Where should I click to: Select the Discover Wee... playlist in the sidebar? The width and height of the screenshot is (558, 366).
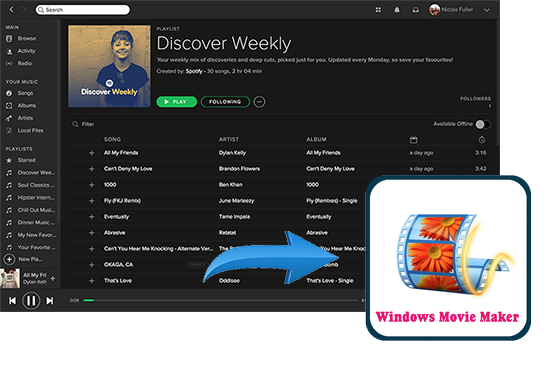click(36, 172)
